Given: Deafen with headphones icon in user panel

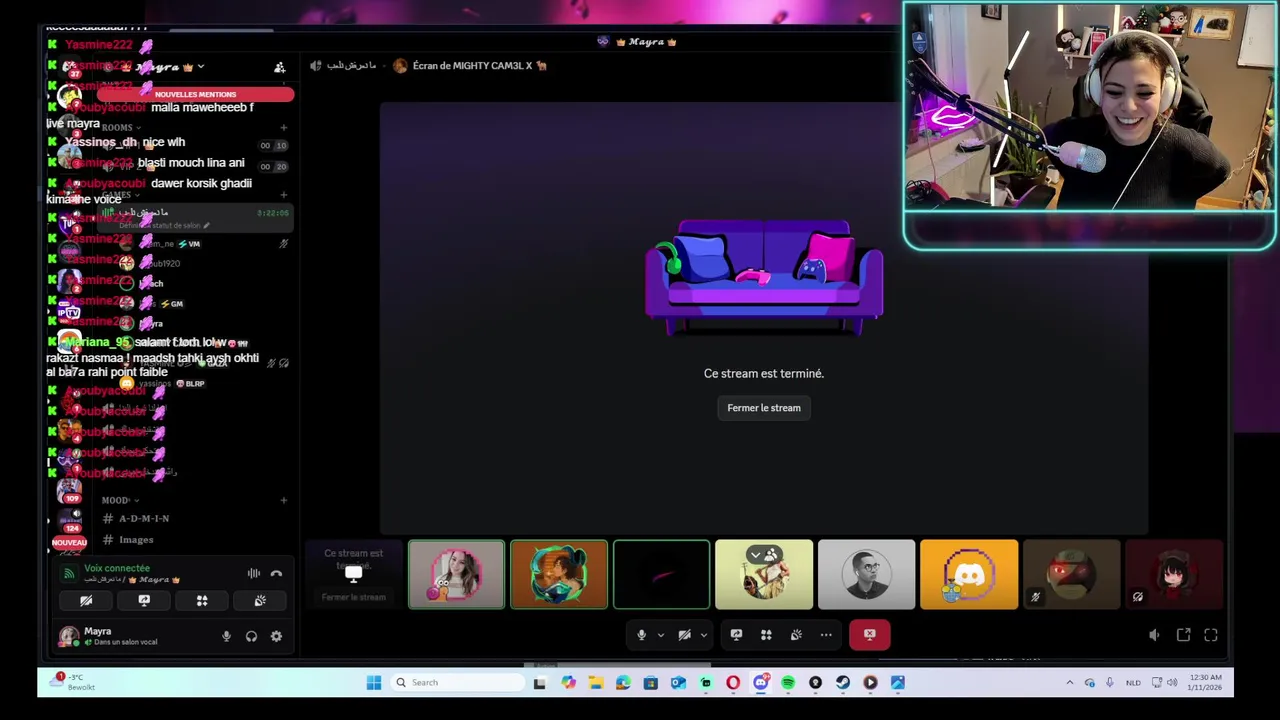Looking at the screenshot, I should 251,636.
